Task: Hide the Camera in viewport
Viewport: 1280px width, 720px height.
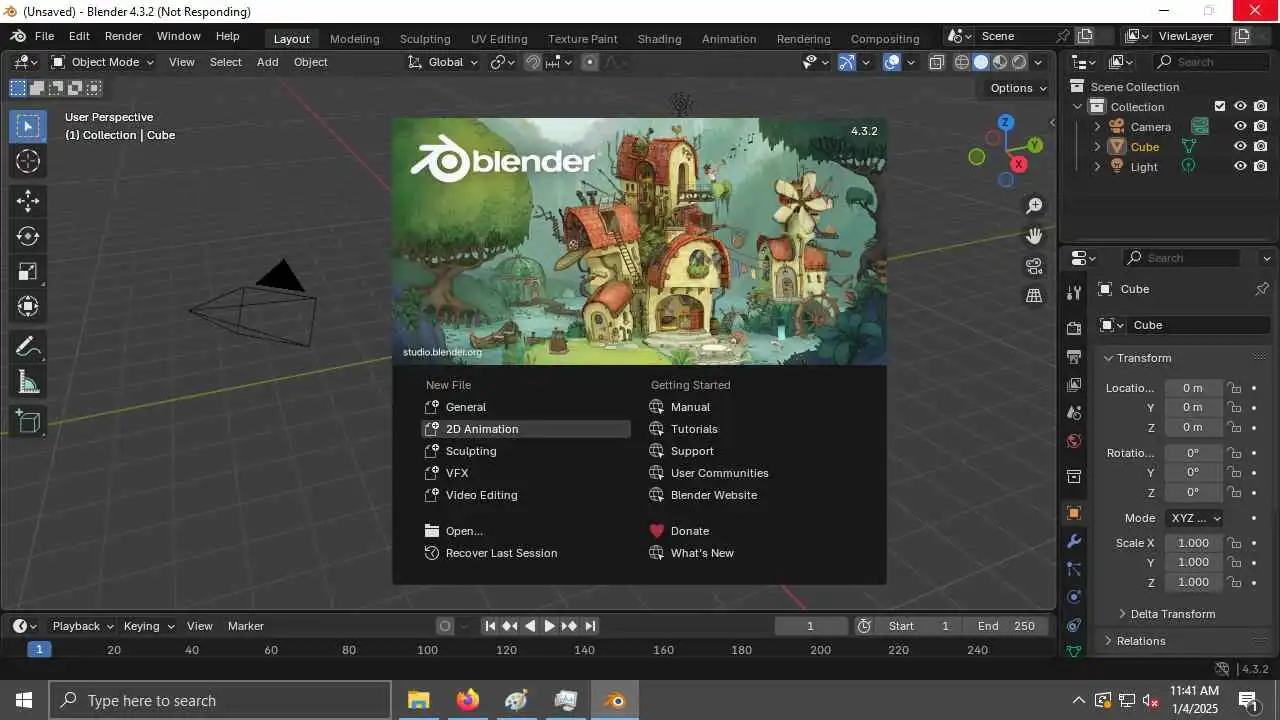Action: 1240,126
